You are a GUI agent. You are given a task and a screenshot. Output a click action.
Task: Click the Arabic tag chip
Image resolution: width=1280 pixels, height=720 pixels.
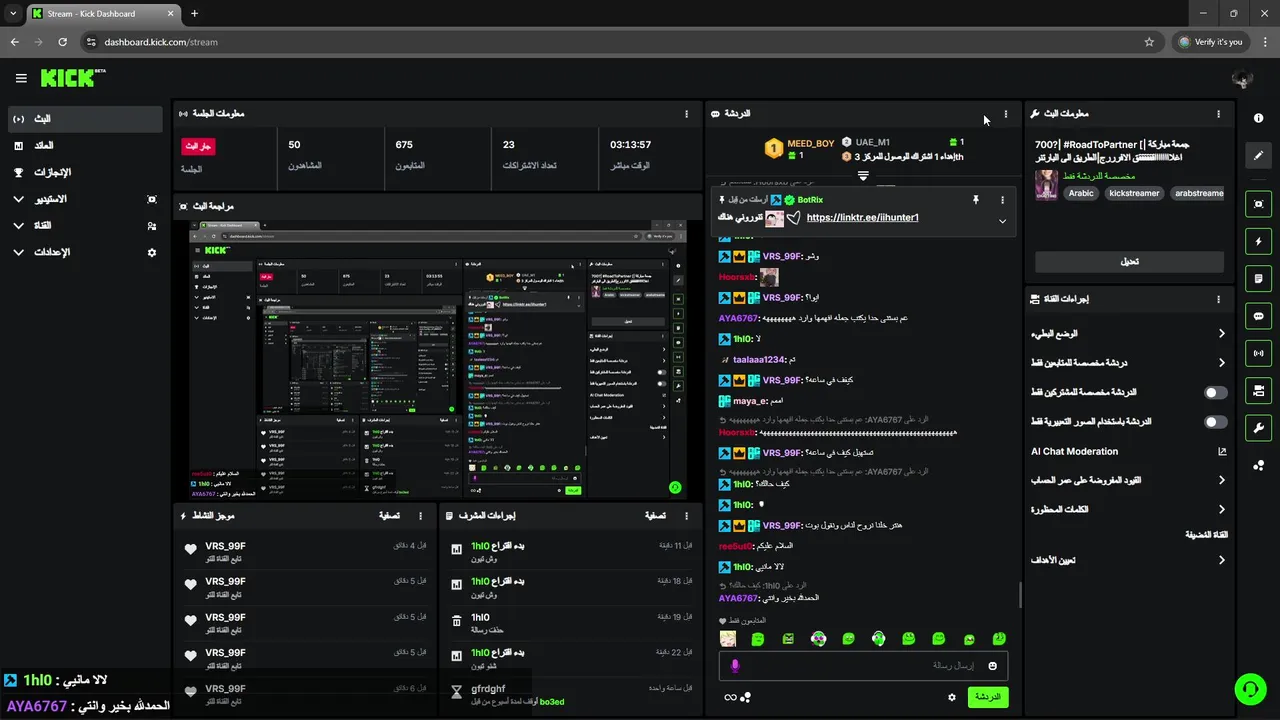click(1081, 193)
